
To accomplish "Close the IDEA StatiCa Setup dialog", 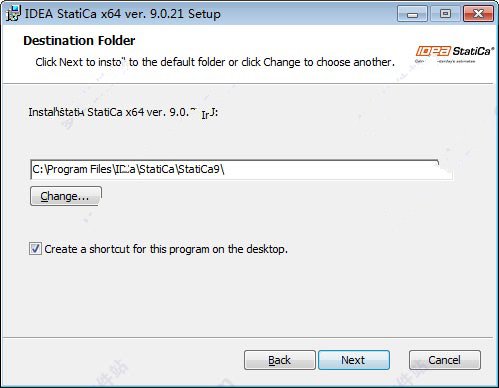I will pos(478,14).
